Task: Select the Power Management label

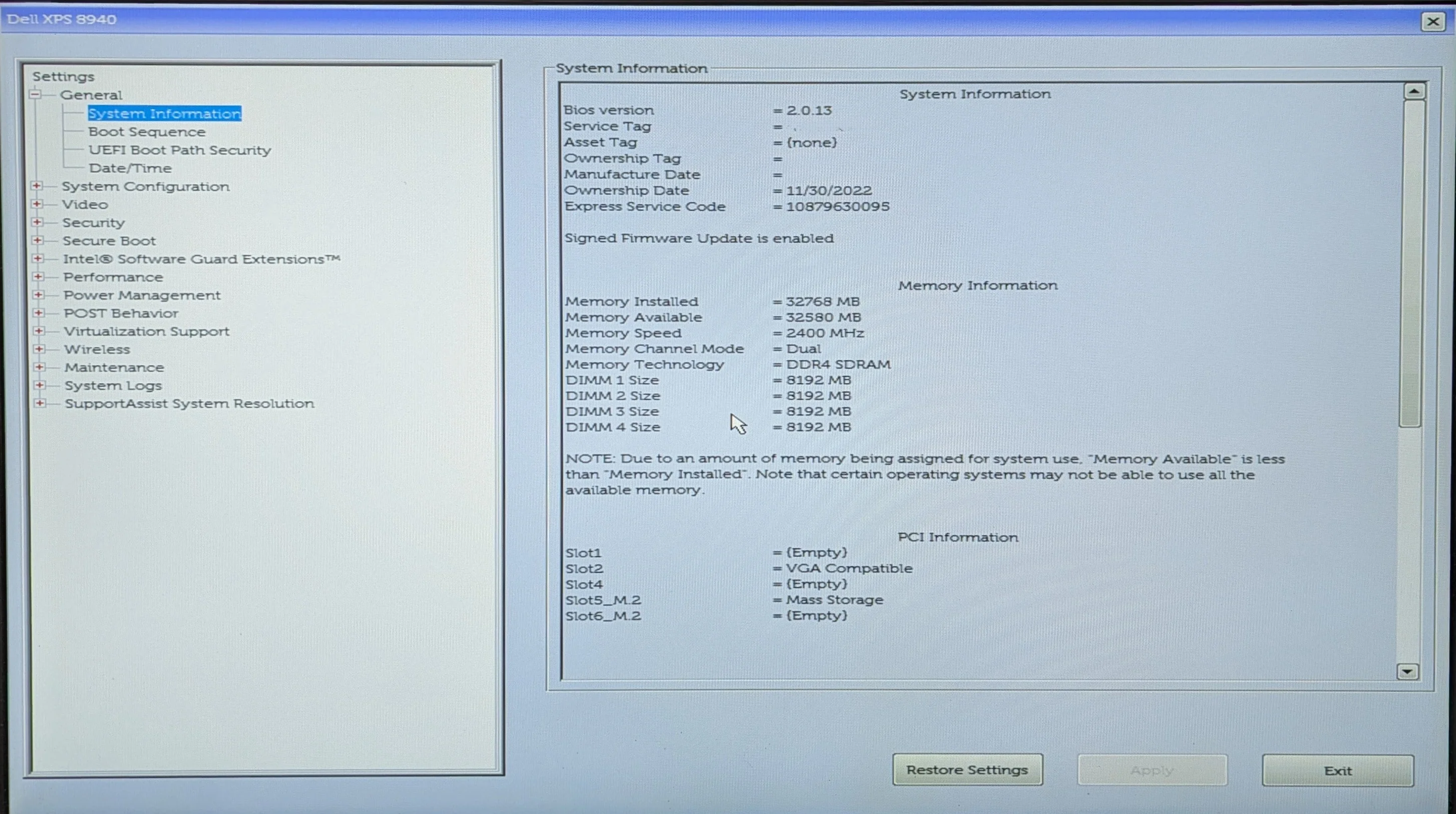Action: 142,295
